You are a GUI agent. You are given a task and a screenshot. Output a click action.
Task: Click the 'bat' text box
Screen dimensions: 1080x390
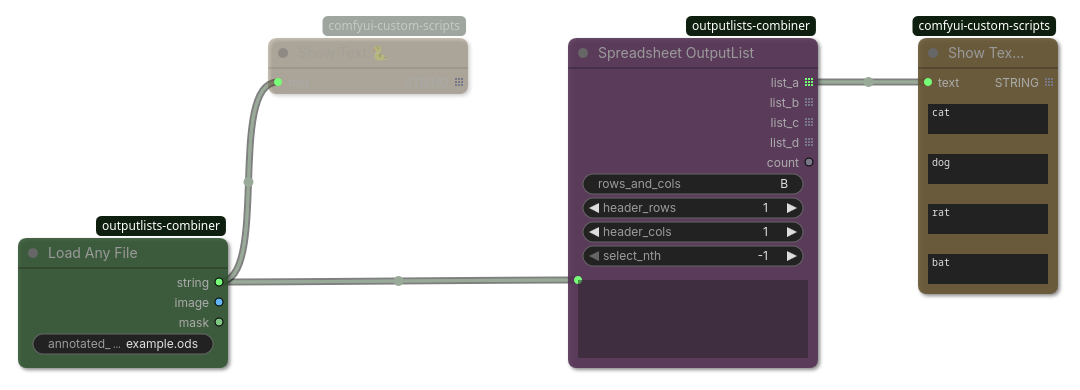[x=988, y=269]
